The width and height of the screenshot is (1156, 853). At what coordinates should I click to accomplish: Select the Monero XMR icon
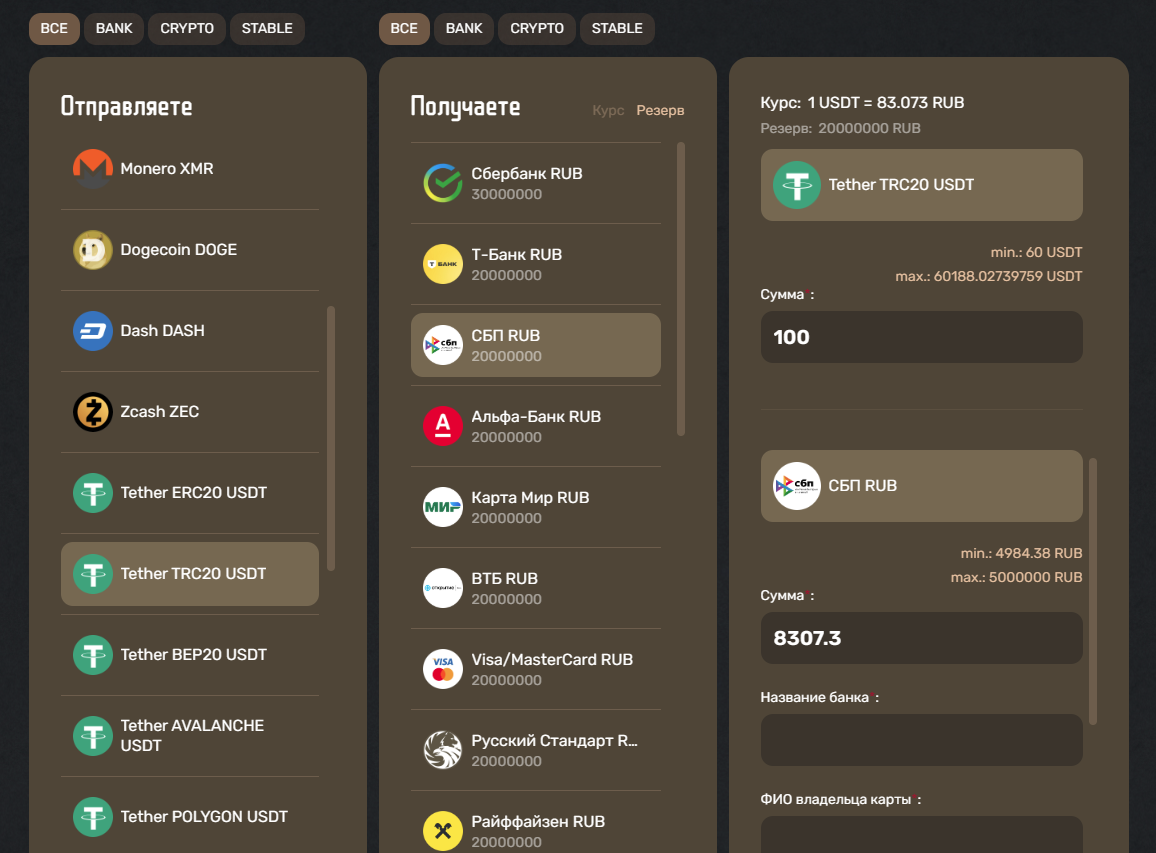93,169
